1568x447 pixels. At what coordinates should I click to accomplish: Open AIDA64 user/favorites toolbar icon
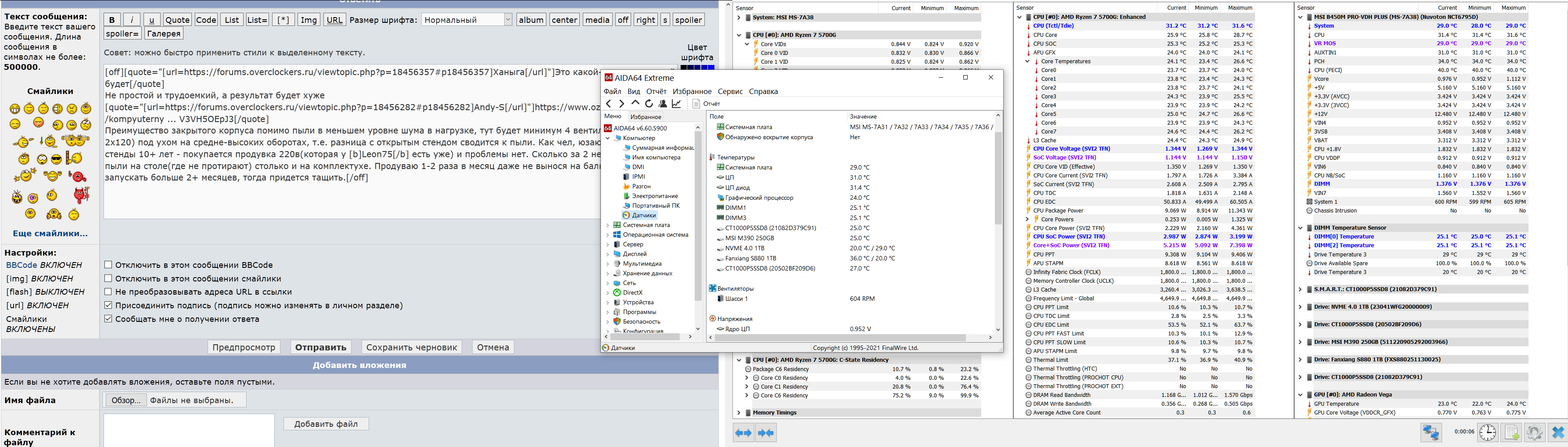(663, 104)
